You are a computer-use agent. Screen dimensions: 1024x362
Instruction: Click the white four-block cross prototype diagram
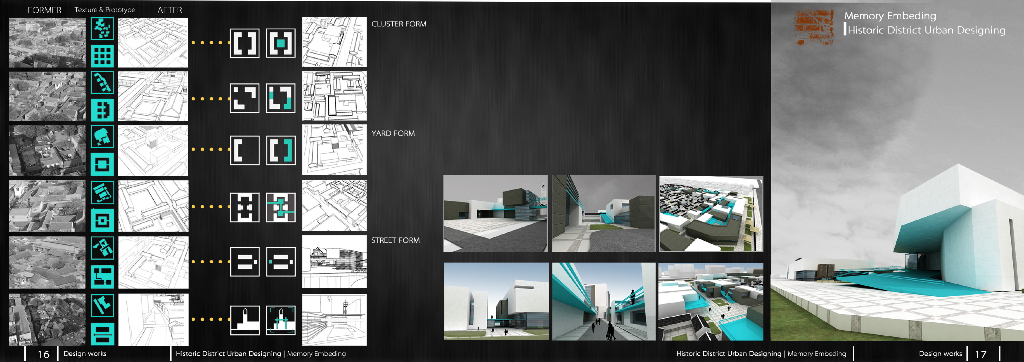[x=245, y=207]
